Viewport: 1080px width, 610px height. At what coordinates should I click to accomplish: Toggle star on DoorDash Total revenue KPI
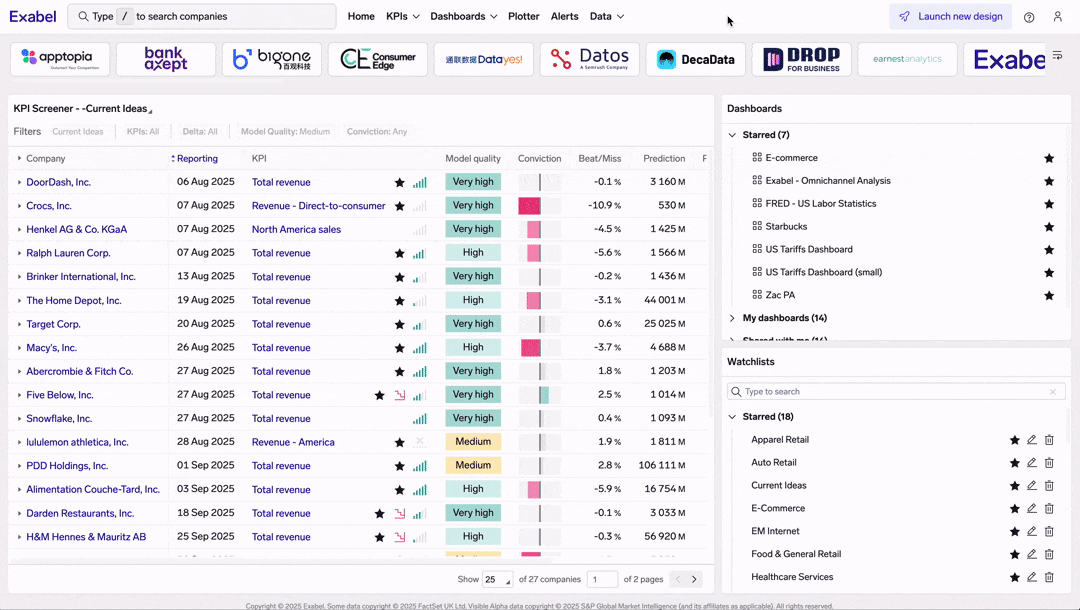click(399, 182)
